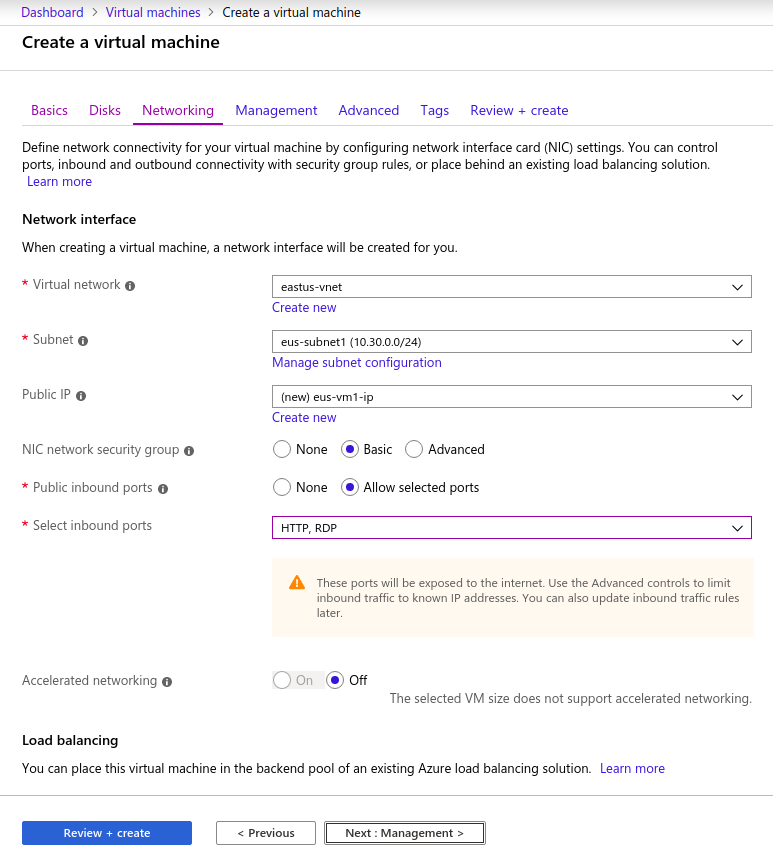Click the 'Select inbound ports' label
Image resolution: width=773 pixels, height=857 pixels.
pos(92,526)
